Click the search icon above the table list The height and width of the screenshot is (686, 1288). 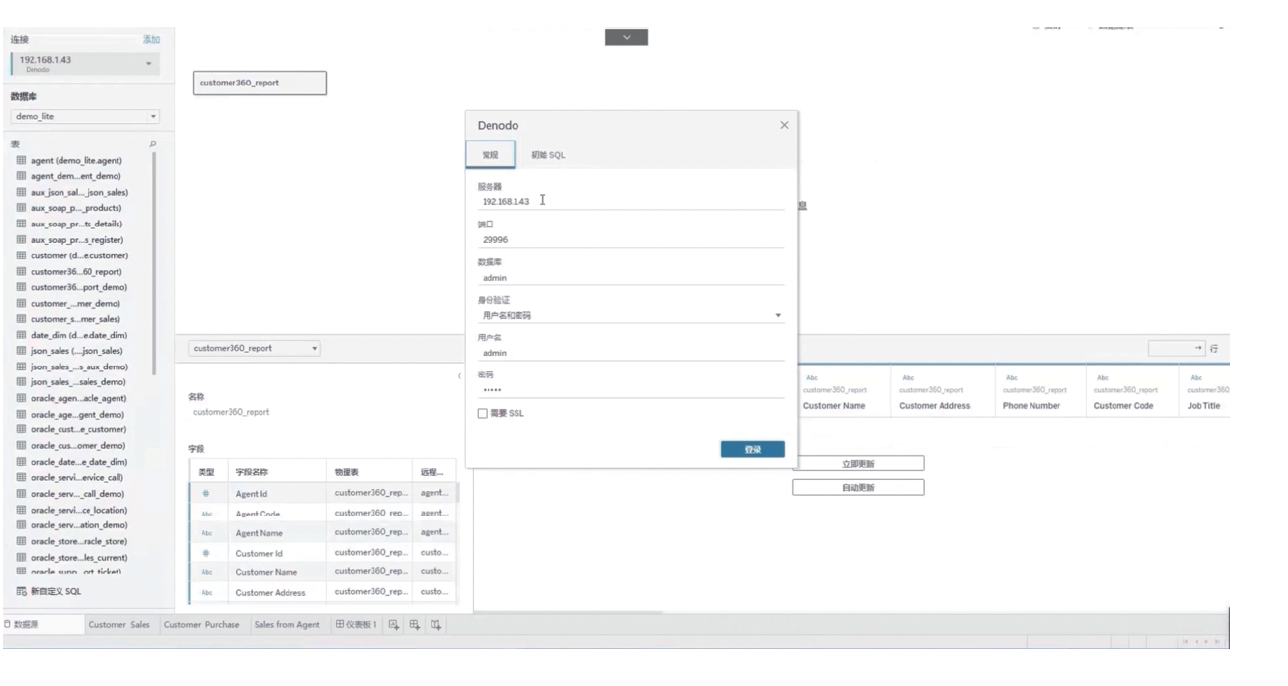pyautogui.click(x=152, y=145)
